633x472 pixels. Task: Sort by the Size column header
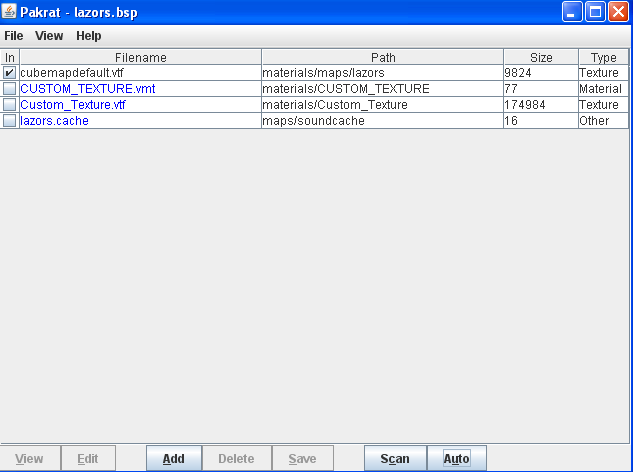click(541, 58)
